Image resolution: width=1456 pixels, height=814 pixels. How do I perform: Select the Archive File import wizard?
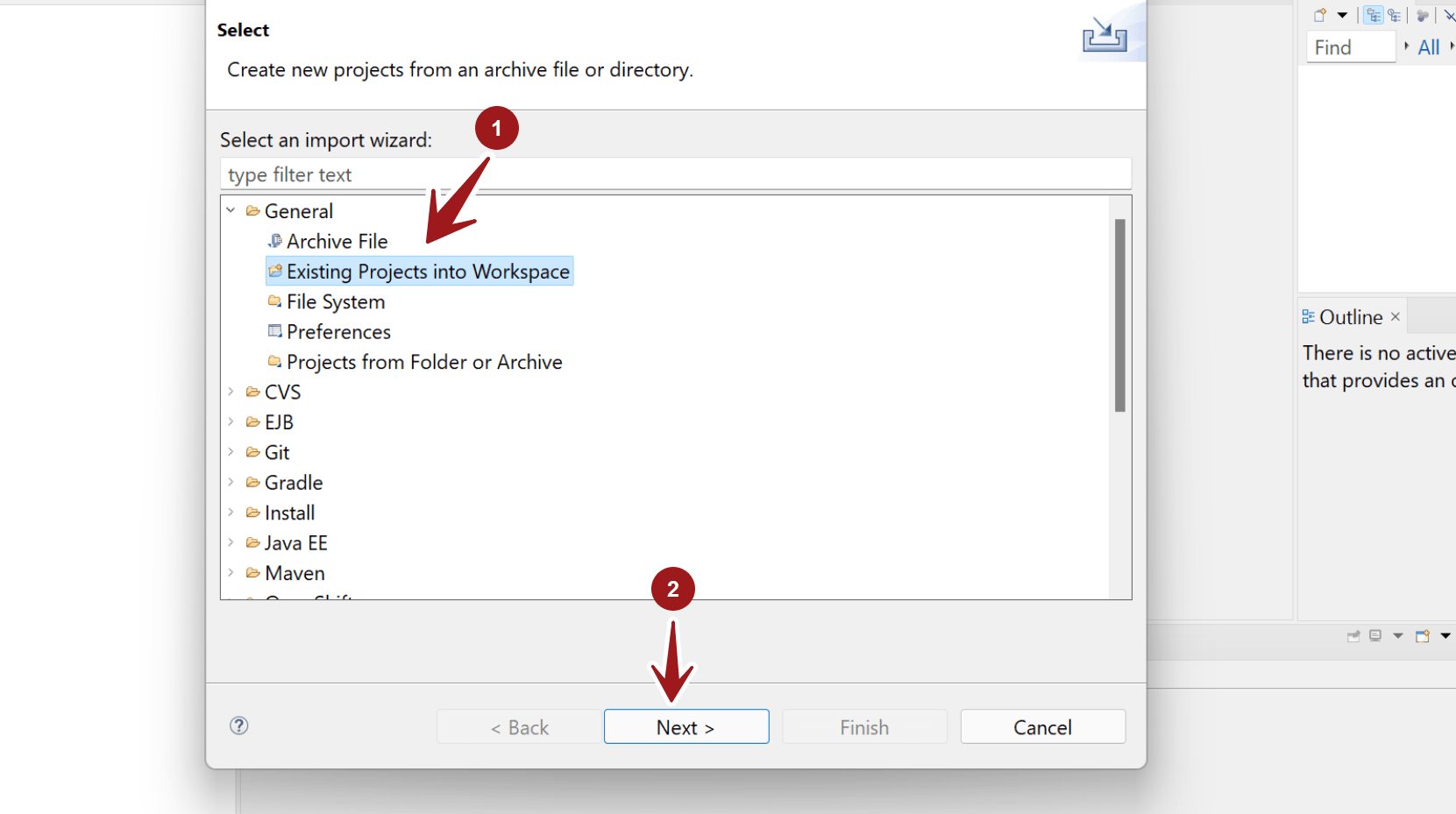tap(337, 241)
